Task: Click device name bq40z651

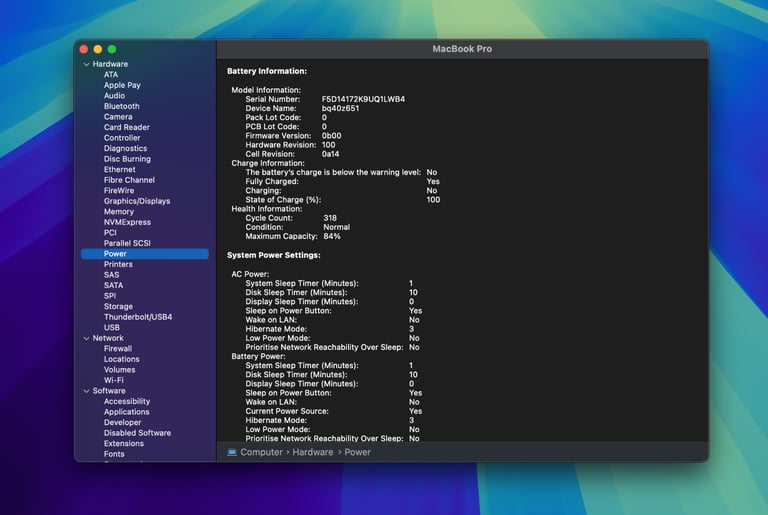Action: (x=340, y=108)
